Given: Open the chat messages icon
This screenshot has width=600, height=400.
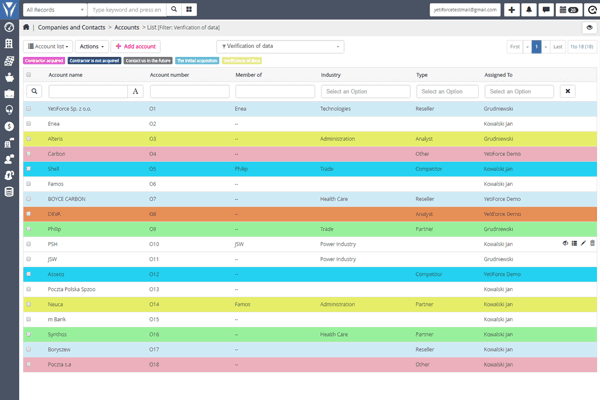Looking at the screenshot, I should coord(545,9).
